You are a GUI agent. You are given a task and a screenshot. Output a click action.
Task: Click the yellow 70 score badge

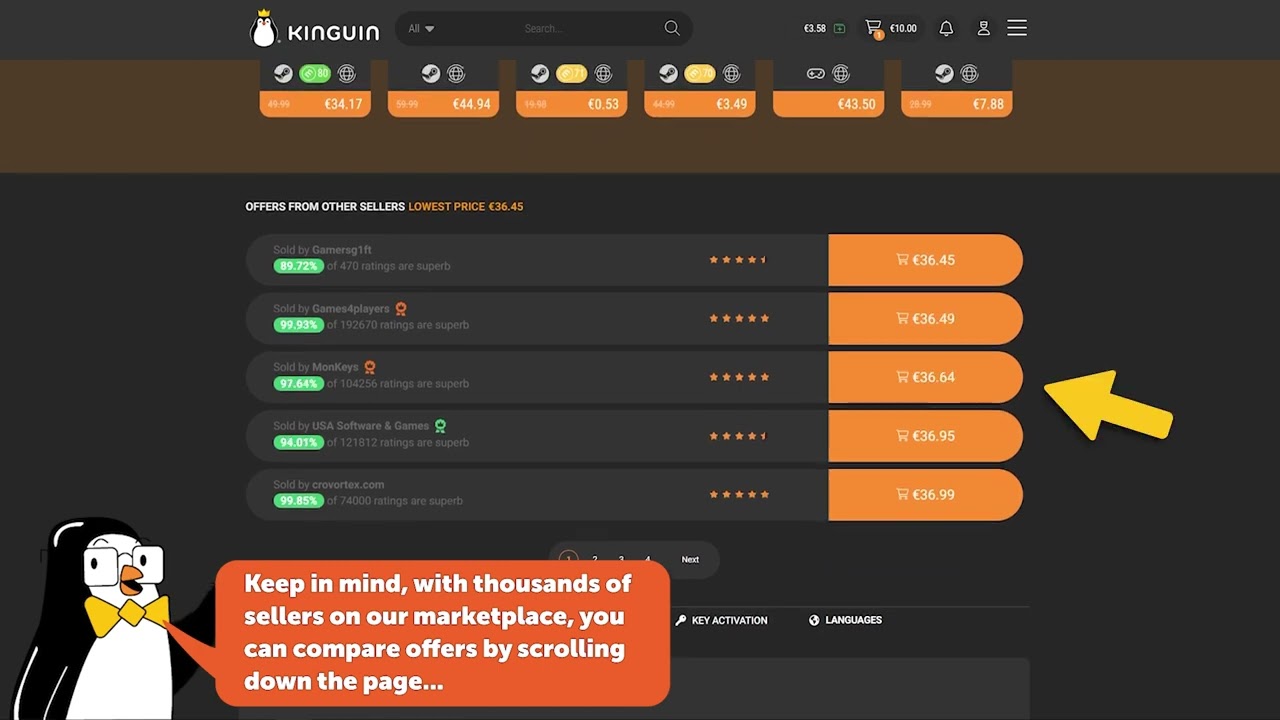click(700, 73)
